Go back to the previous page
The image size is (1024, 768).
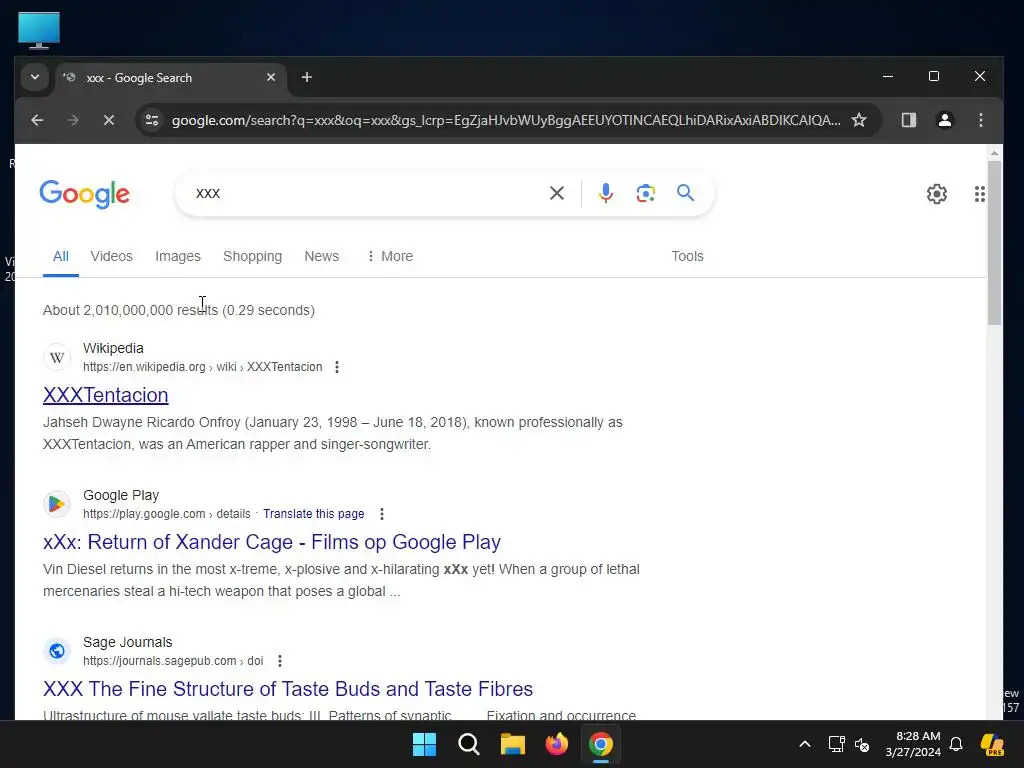(x=37, y=120)
